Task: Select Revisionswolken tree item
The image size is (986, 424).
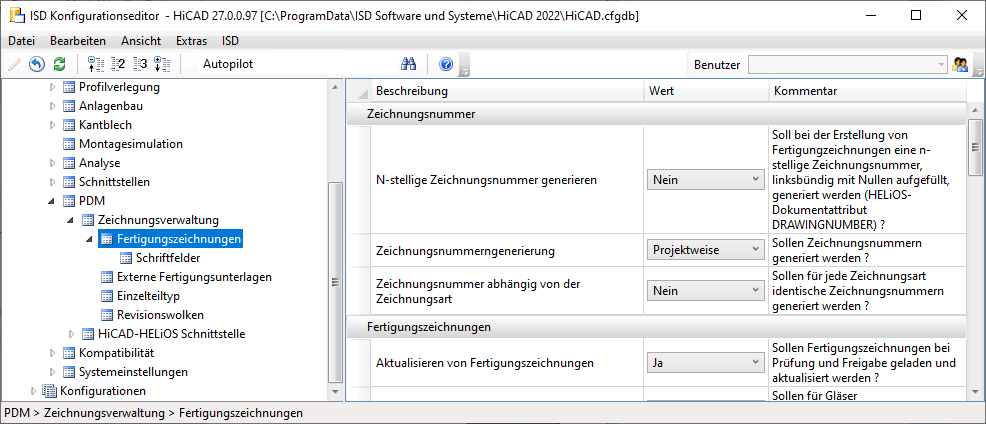Action: tap(160, 315)
